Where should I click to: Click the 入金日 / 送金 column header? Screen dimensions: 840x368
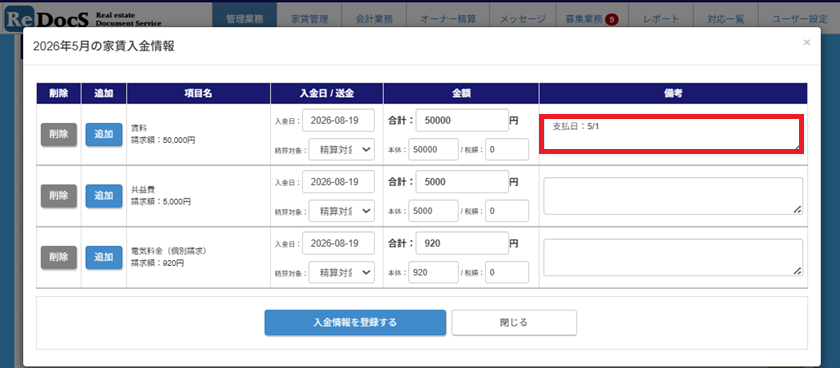[x=327, y=93]
